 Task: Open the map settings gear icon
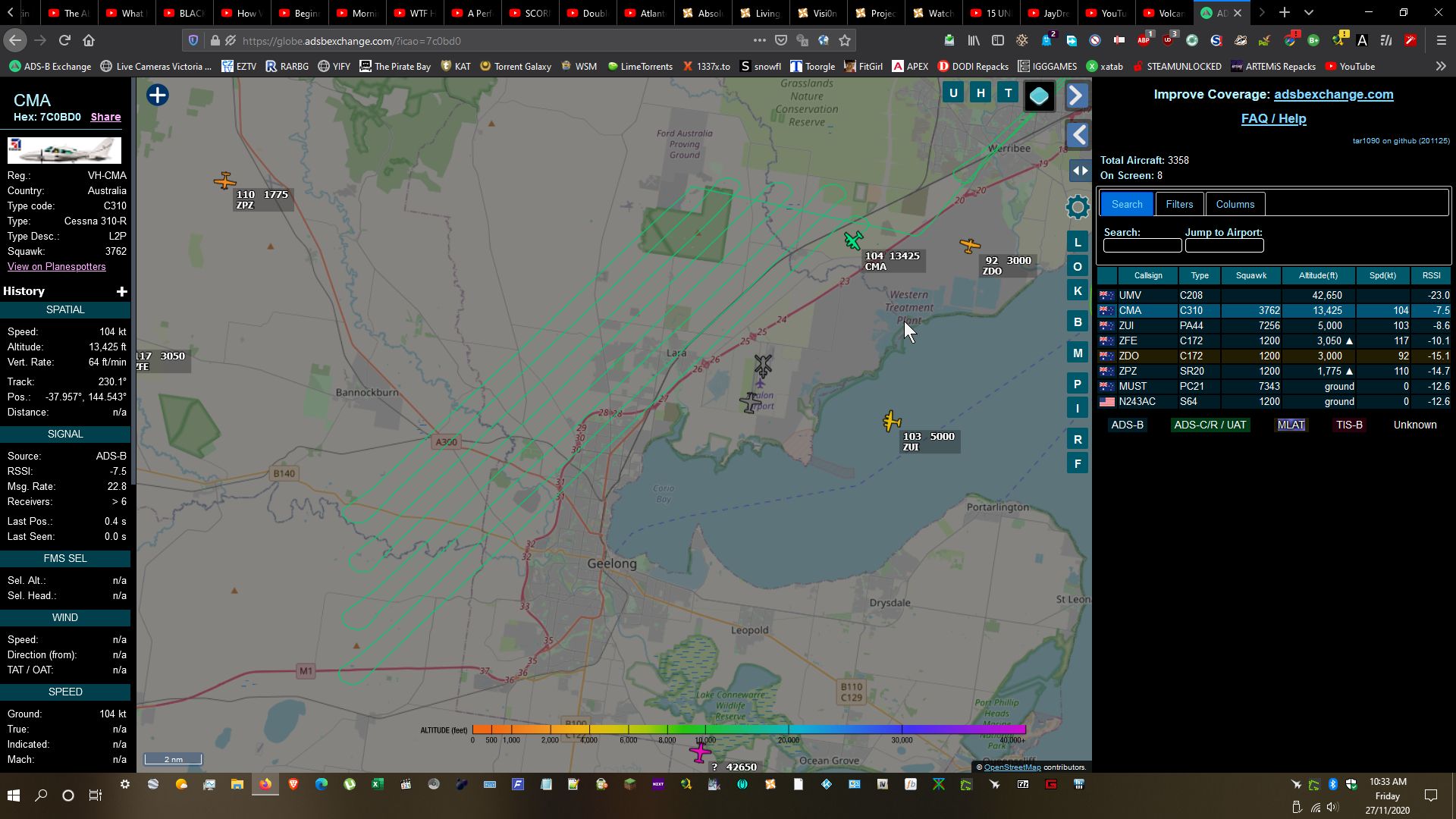1077,207
